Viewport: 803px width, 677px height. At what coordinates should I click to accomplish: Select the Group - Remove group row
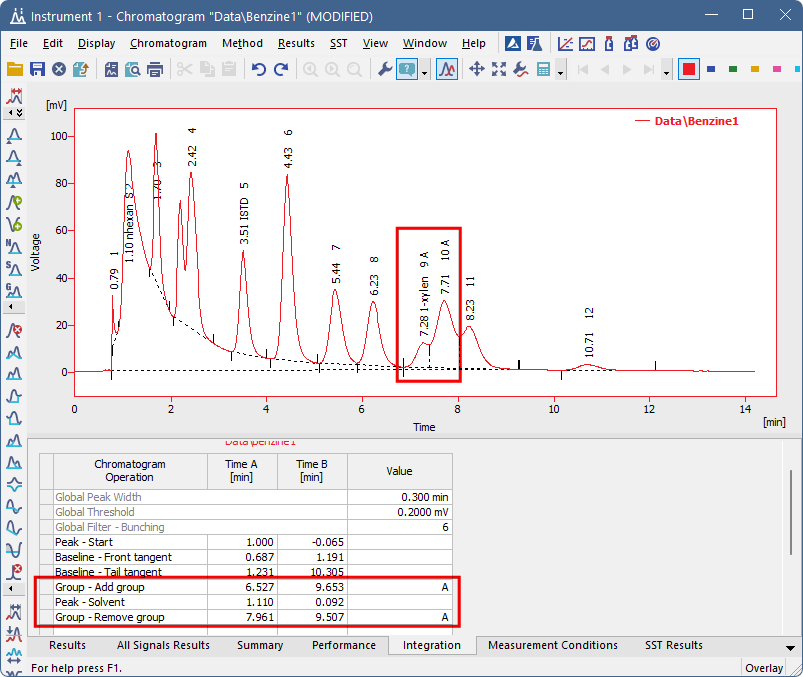246,617
